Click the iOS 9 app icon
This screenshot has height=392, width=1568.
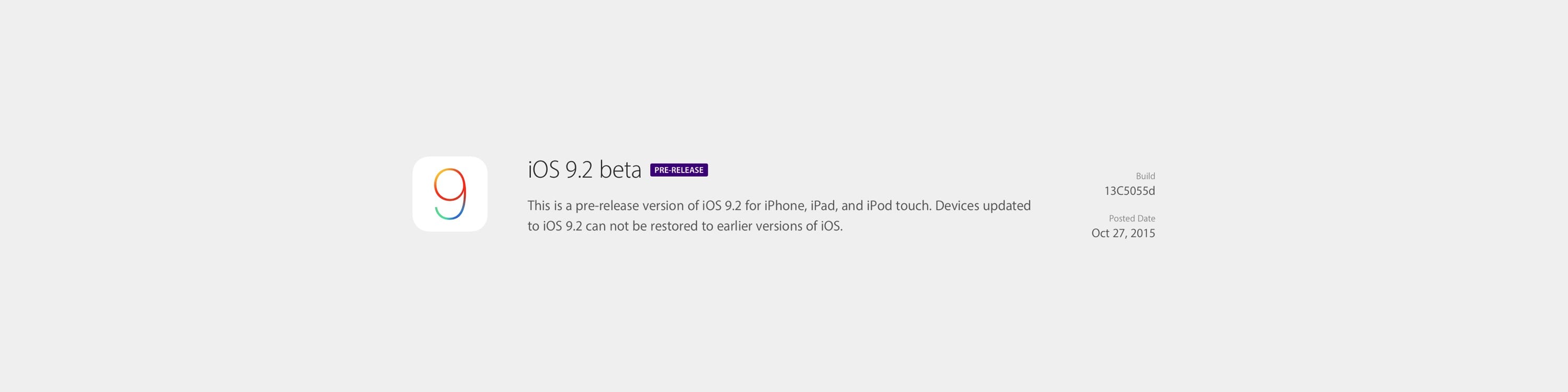pos(450,194)
